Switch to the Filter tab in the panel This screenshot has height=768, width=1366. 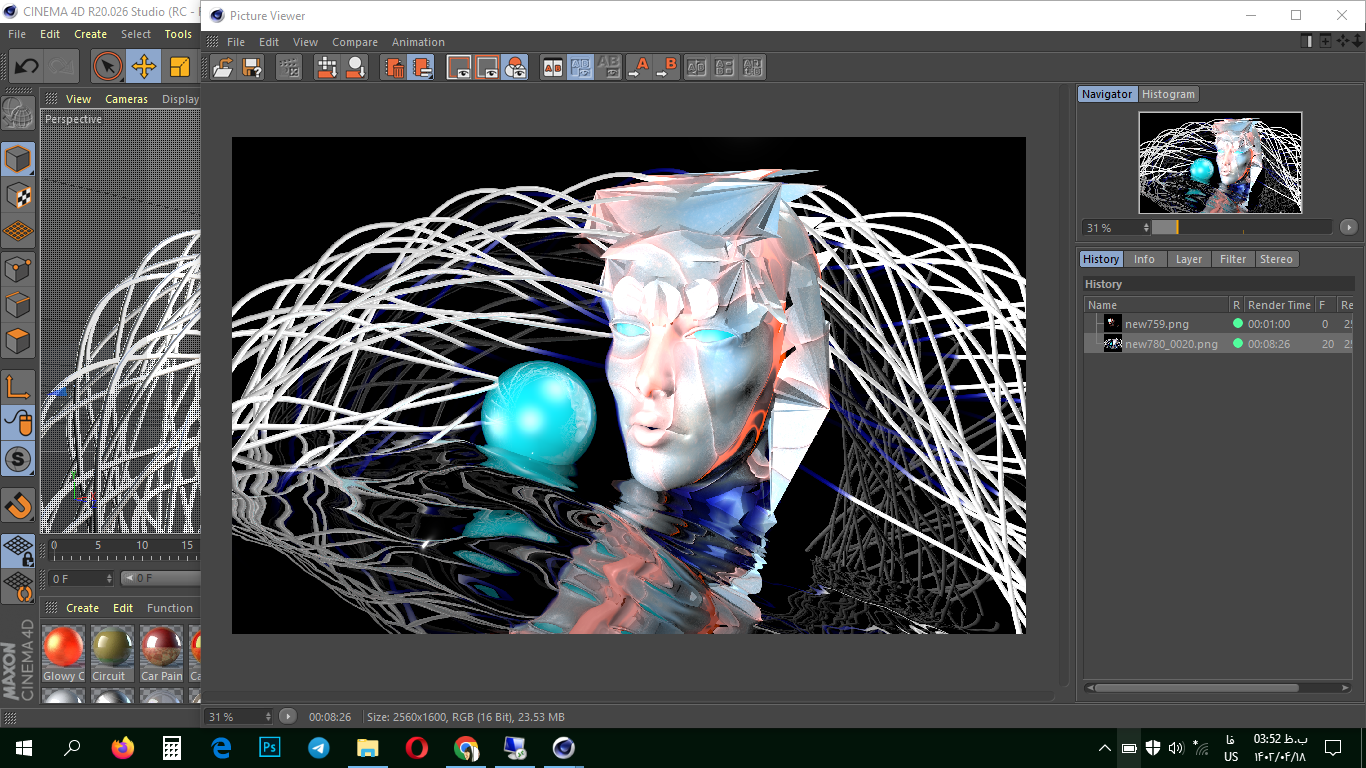tap(1233, 259)
